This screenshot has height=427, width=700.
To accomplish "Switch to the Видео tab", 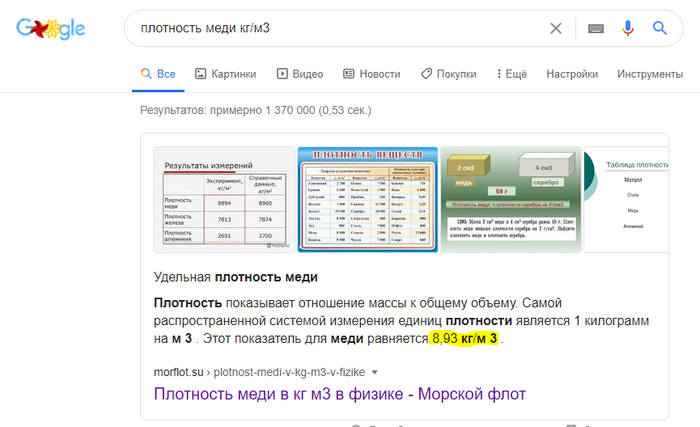I will click(300, 74).
